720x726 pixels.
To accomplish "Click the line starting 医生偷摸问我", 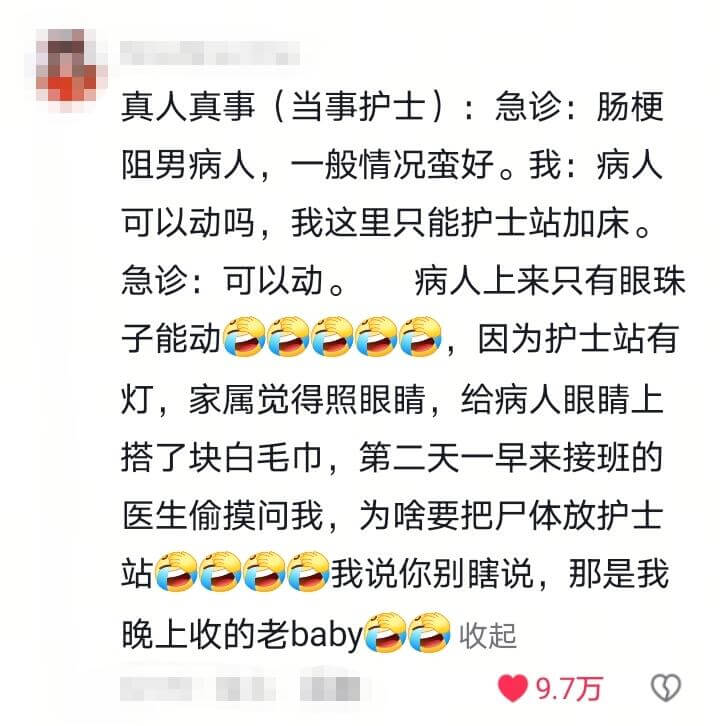I will tap(393, 515).
